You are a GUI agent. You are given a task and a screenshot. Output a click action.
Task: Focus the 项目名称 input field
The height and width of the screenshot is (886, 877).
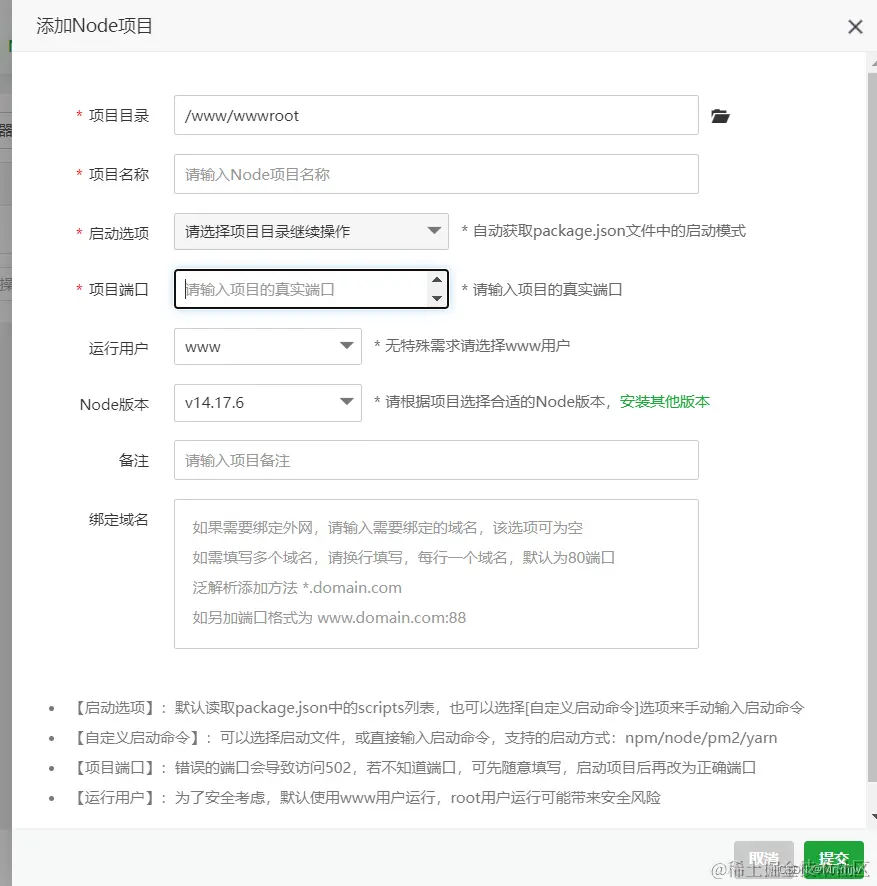pyautogui.click(x=436, y=174)
